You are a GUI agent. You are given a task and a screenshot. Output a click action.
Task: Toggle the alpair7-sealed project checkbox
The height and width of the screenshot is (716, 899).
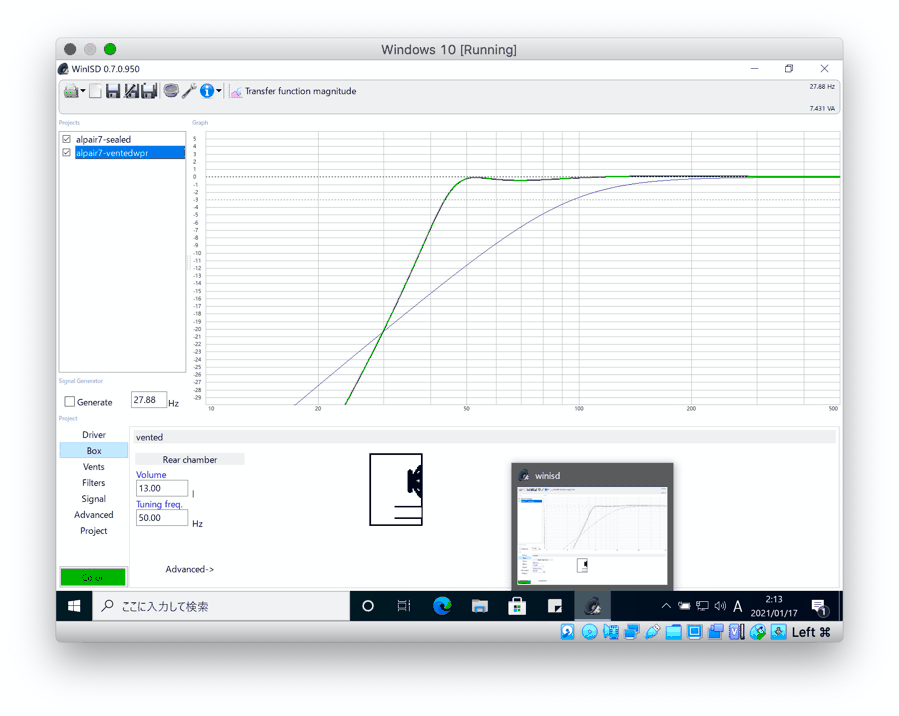[x=67, y=139]
